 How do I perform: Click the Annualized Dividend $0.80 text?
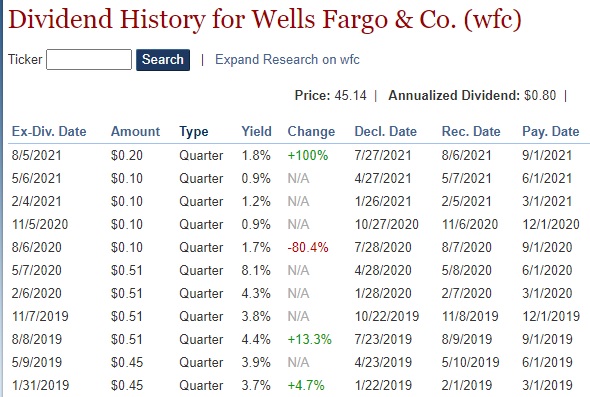(472, 95)
